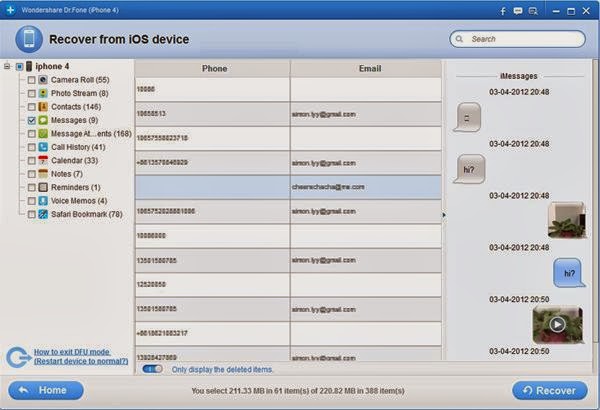The width and height of the screenshot is (600, 410).
Task: Check the Calendar (33) checkbox
Action: [31, 161]
